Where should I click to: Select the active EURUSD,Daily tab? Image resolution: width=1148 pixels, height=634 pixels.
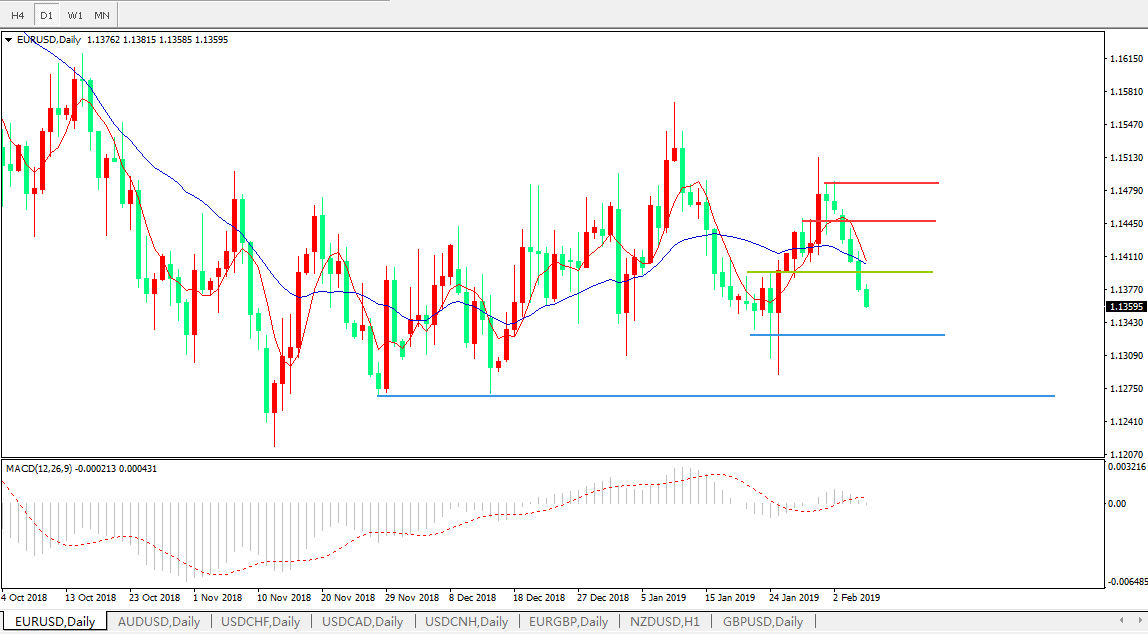click(x=55, y=622)
